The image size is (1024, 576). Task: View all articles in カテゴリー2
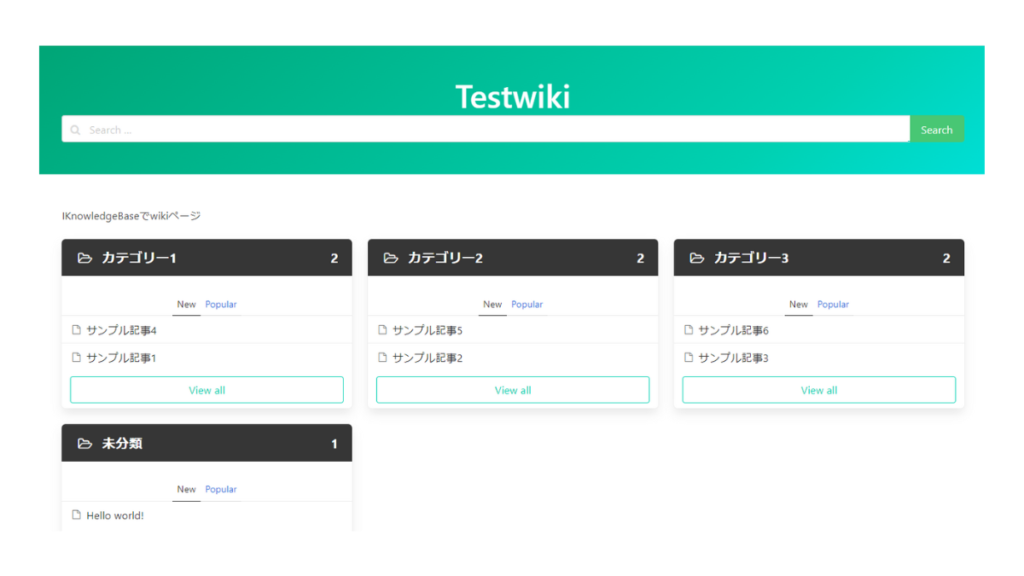click(x=513, y=390)
